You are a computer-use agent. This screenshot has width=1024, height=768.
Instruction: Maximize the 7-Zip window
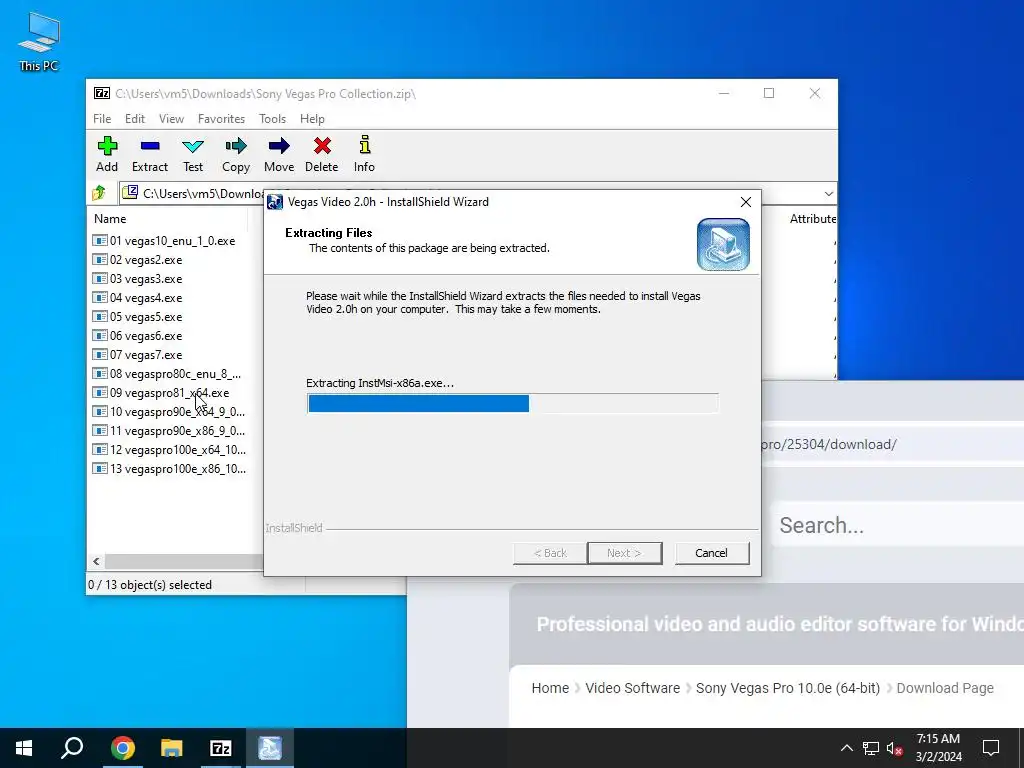[769, 93]
